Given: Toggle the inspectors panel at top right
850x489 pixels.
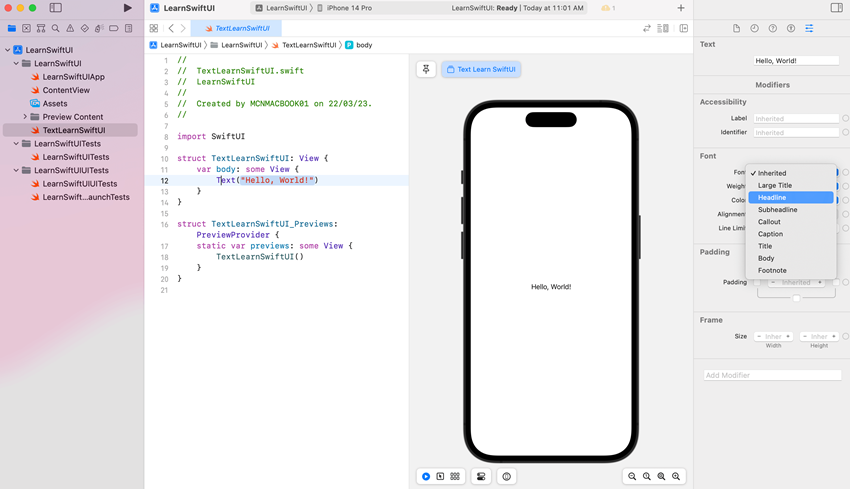Looking at the screenshot, I should [836, 8].
